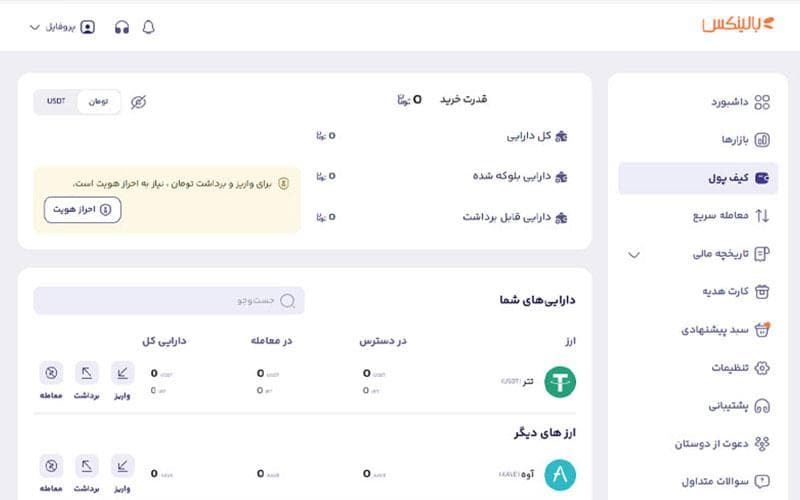Click the Balex logo in header
Screen dimensions: 800x500
[737, 24]
